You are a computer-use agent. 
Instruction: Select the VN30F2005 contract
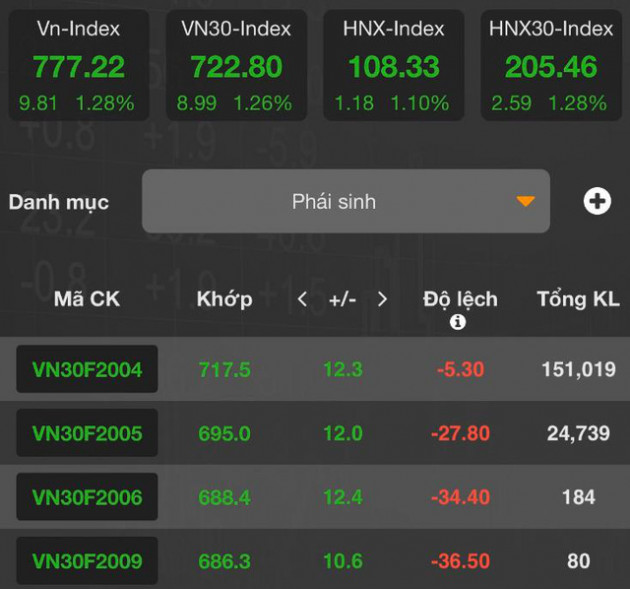coord(87,433)
